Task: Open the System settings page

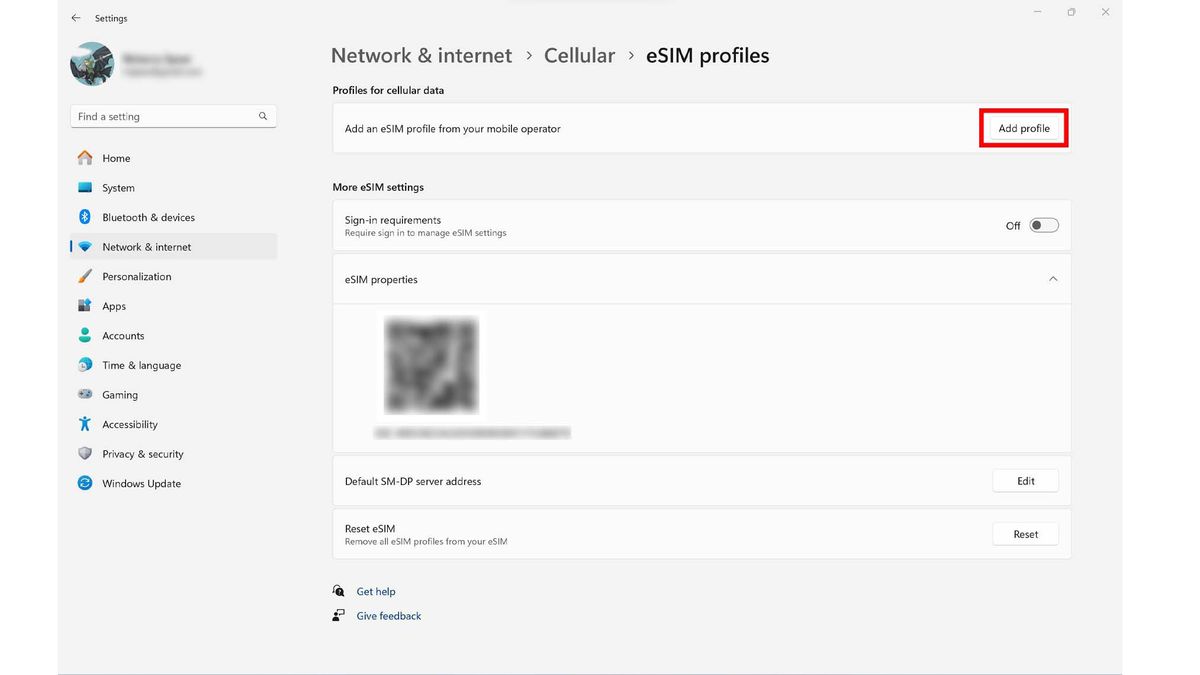Action: [x=118, y=188]
